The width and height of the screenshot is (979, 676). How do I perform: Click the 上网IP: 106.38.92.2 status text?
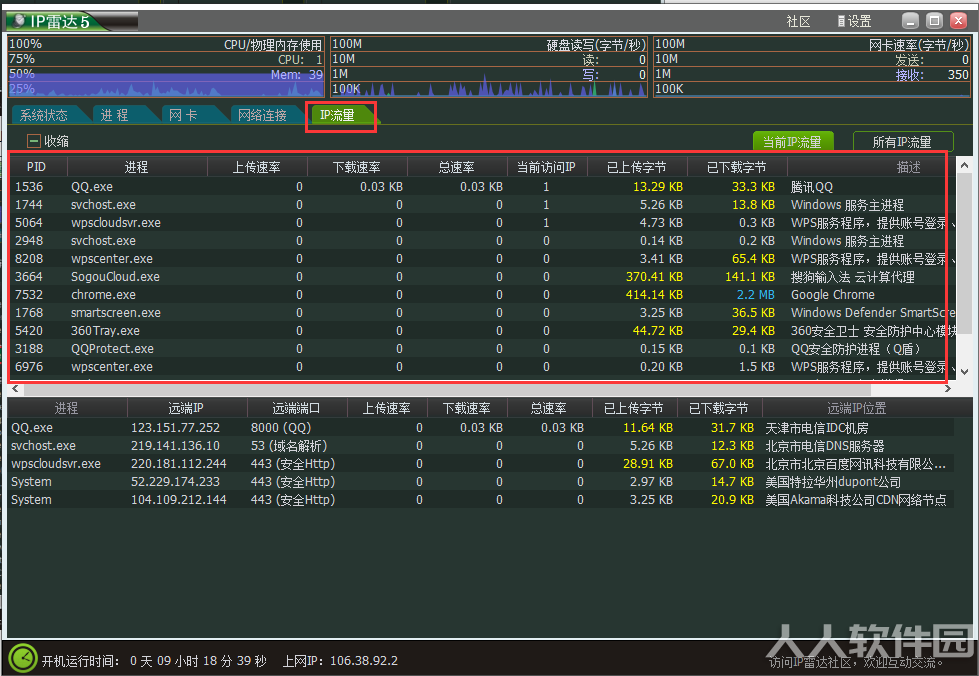pyautogui.click(x=340, y=660)
